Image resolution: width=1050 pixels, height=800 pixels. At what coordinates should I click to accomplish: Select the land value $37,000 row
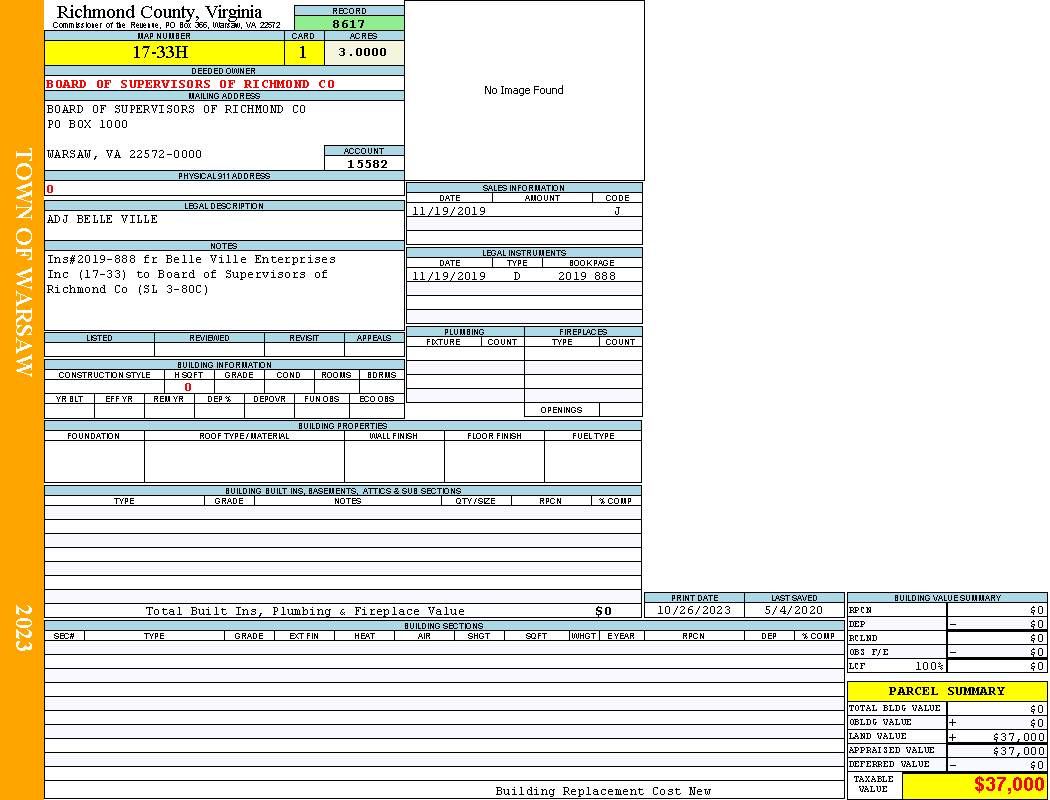click(x=946, y=737)
